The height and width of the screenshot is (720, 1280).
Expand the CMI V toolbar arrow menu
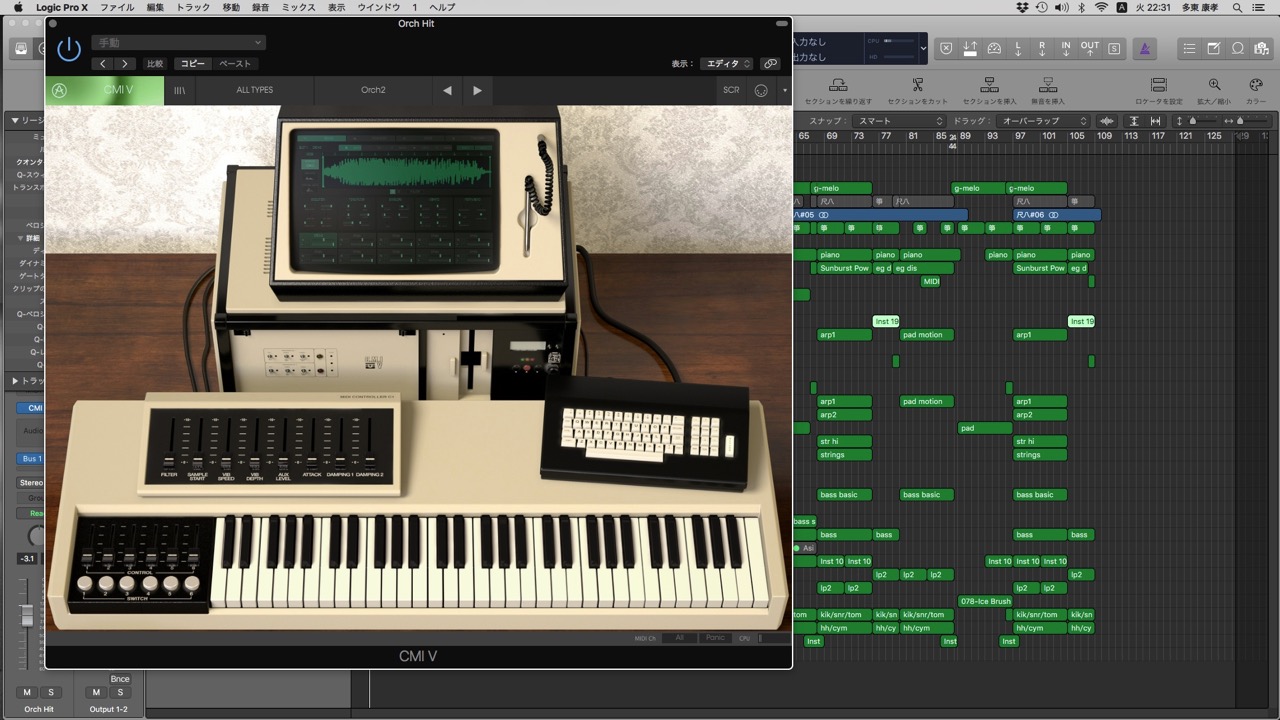785,90
